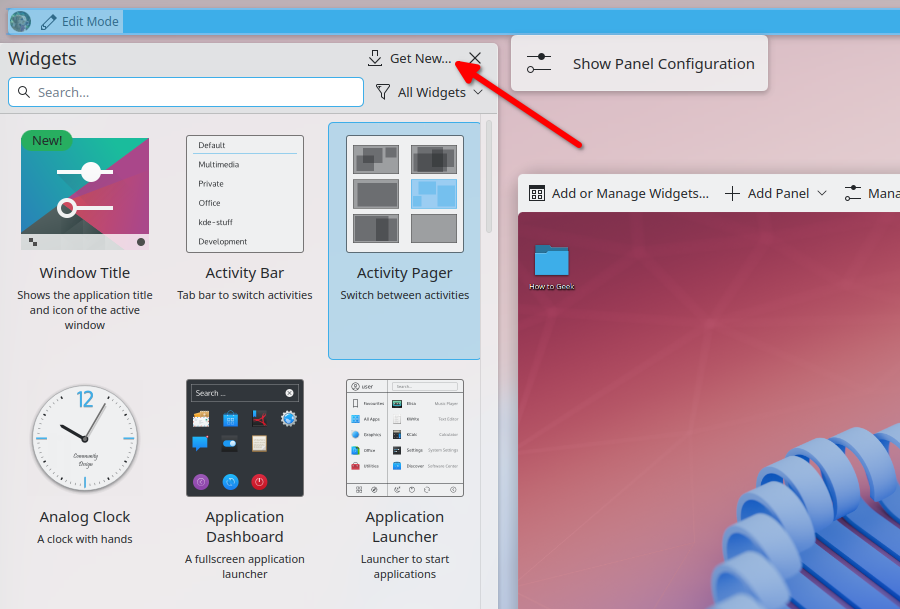Click Add or Manage Widgets button

[619, 193]
